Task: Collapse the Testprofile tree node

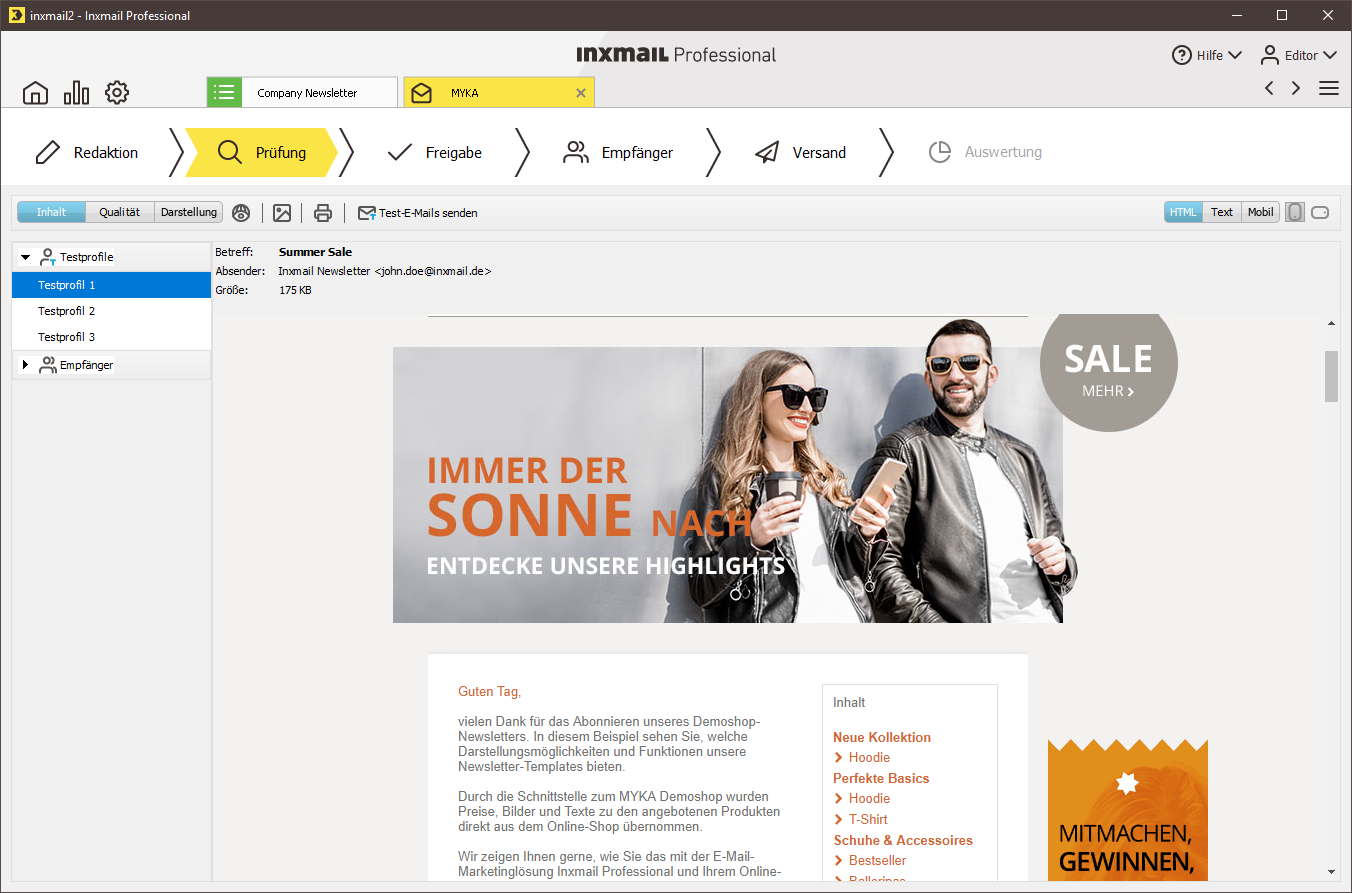Action: (25, 257)
